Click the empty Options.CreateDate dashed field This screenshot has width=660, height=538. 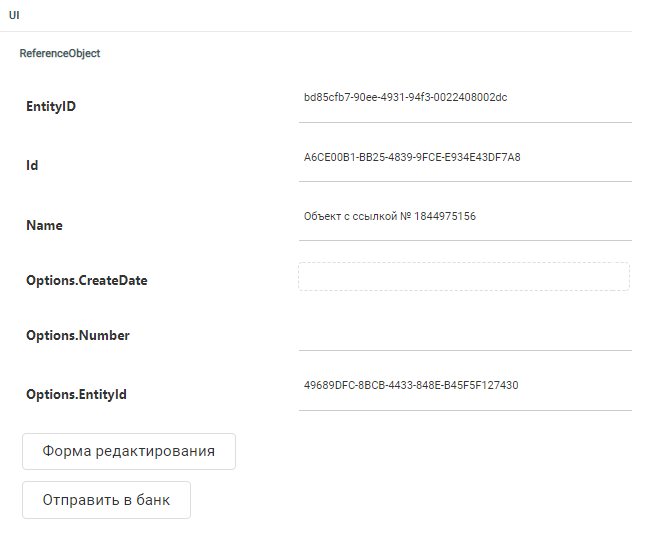point(464,277)
